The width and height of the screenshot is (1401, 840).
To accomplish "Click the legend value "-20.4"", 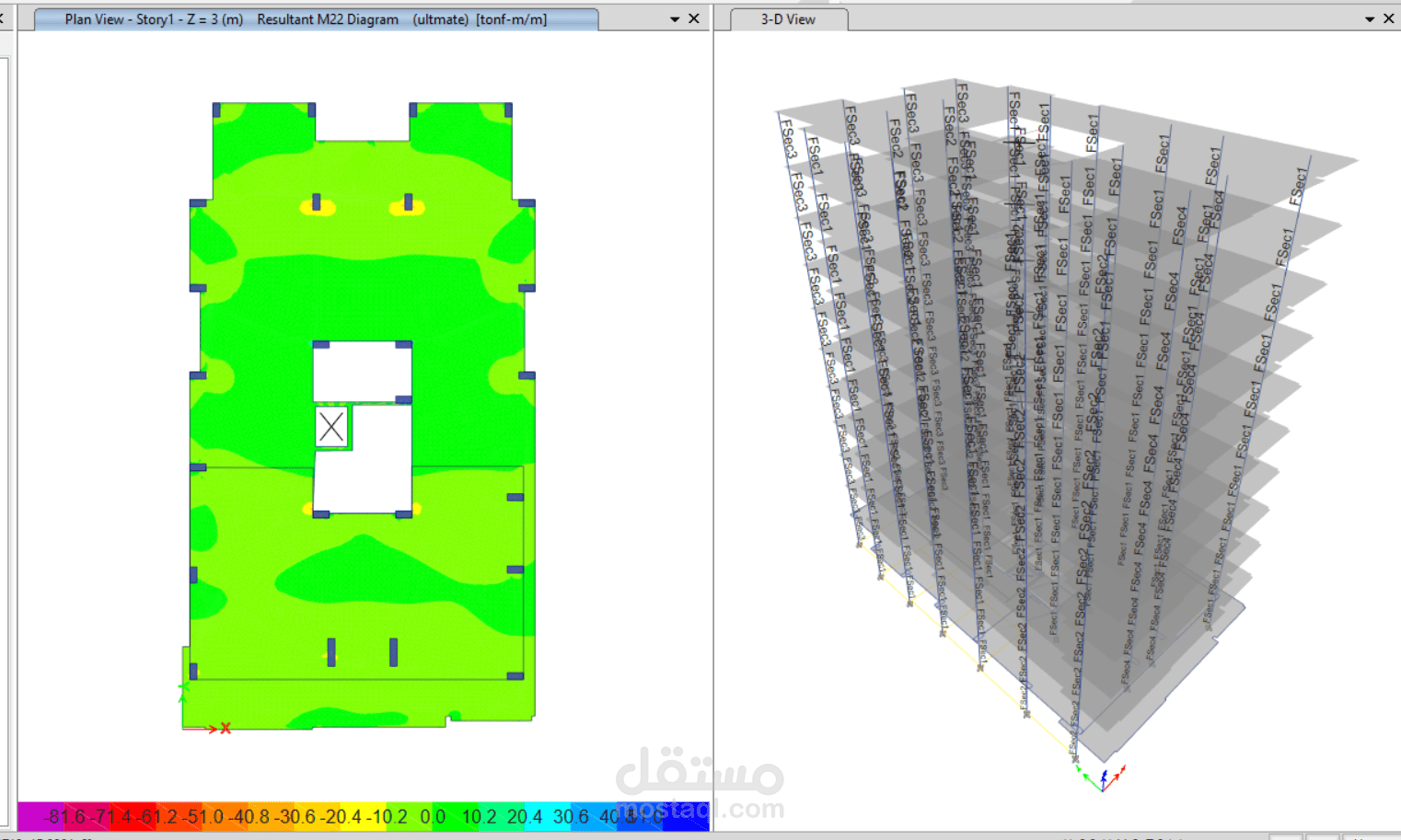I will point(341,816).
